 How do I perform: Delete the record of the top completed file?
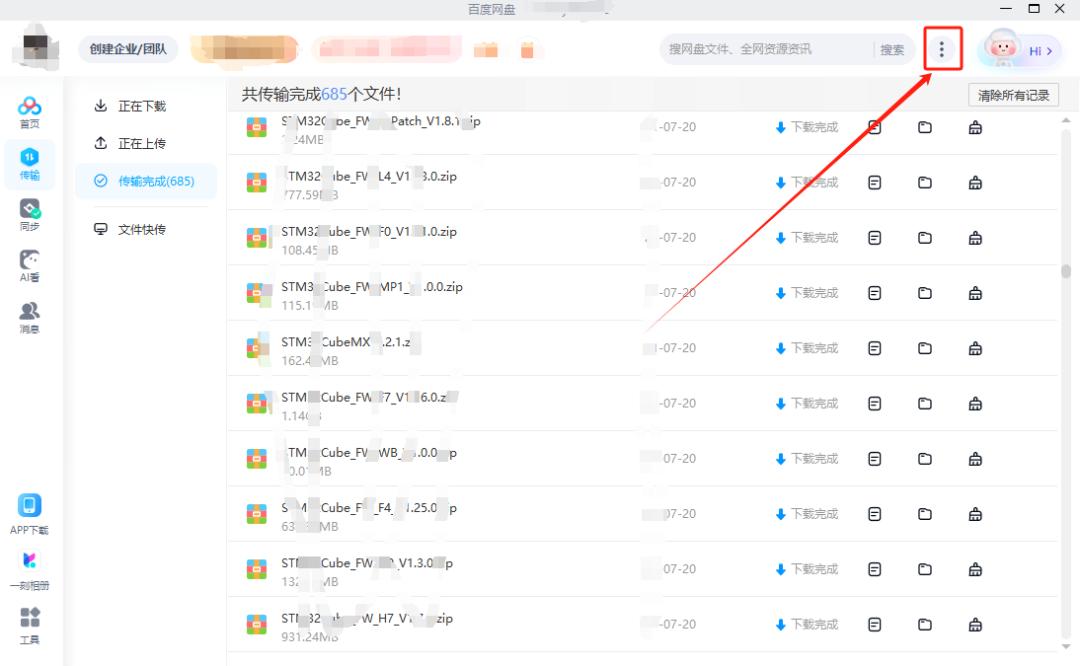click(x=975, y=127)
